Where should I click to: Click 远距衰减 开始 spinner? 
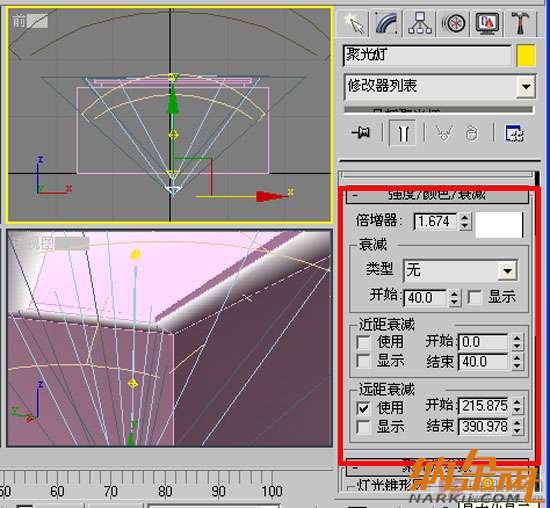pyautogui.click(x=517, y=406)
